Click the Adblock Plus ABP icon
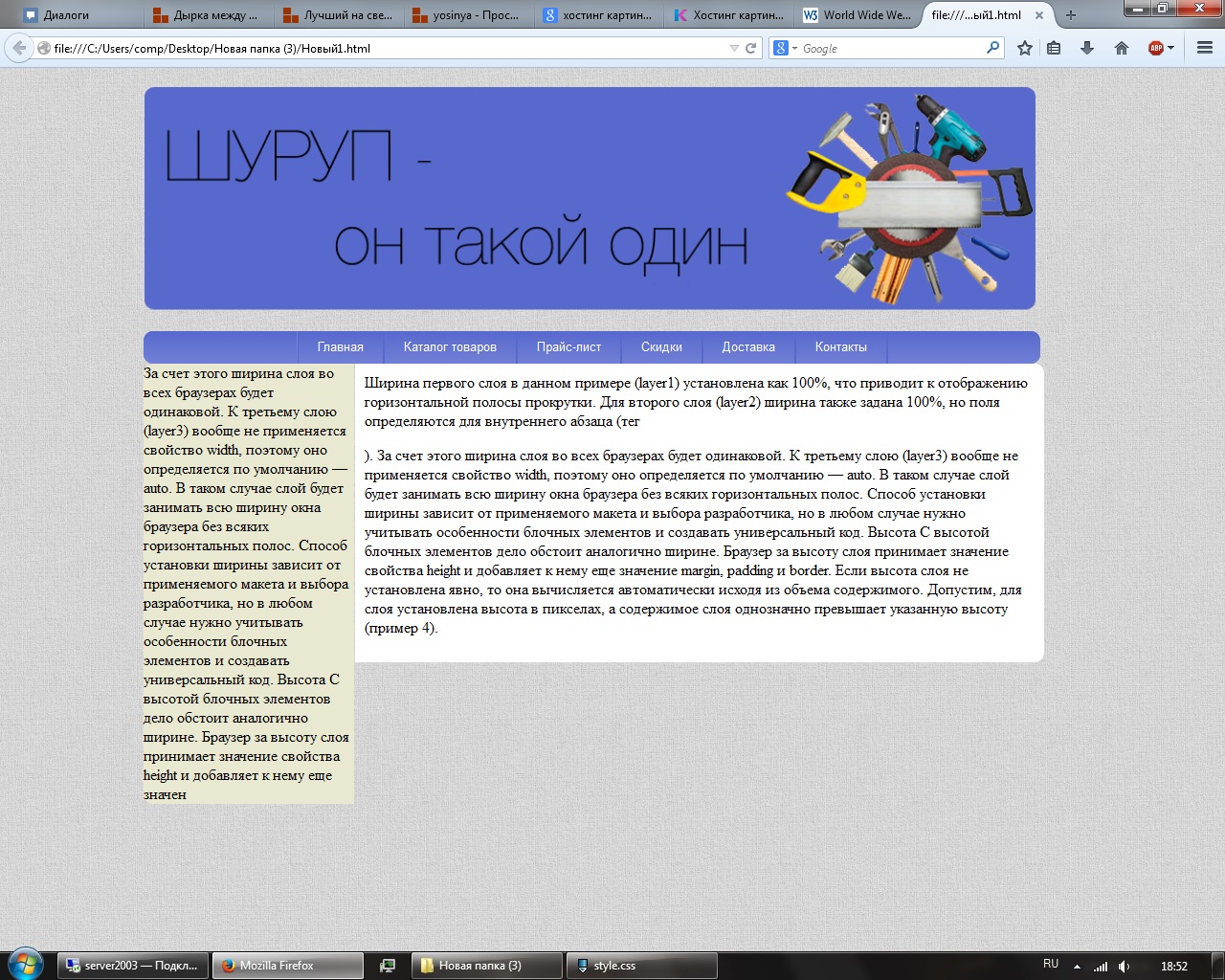This screenshot has height=980, width=1225. [x=1156, y=48]
